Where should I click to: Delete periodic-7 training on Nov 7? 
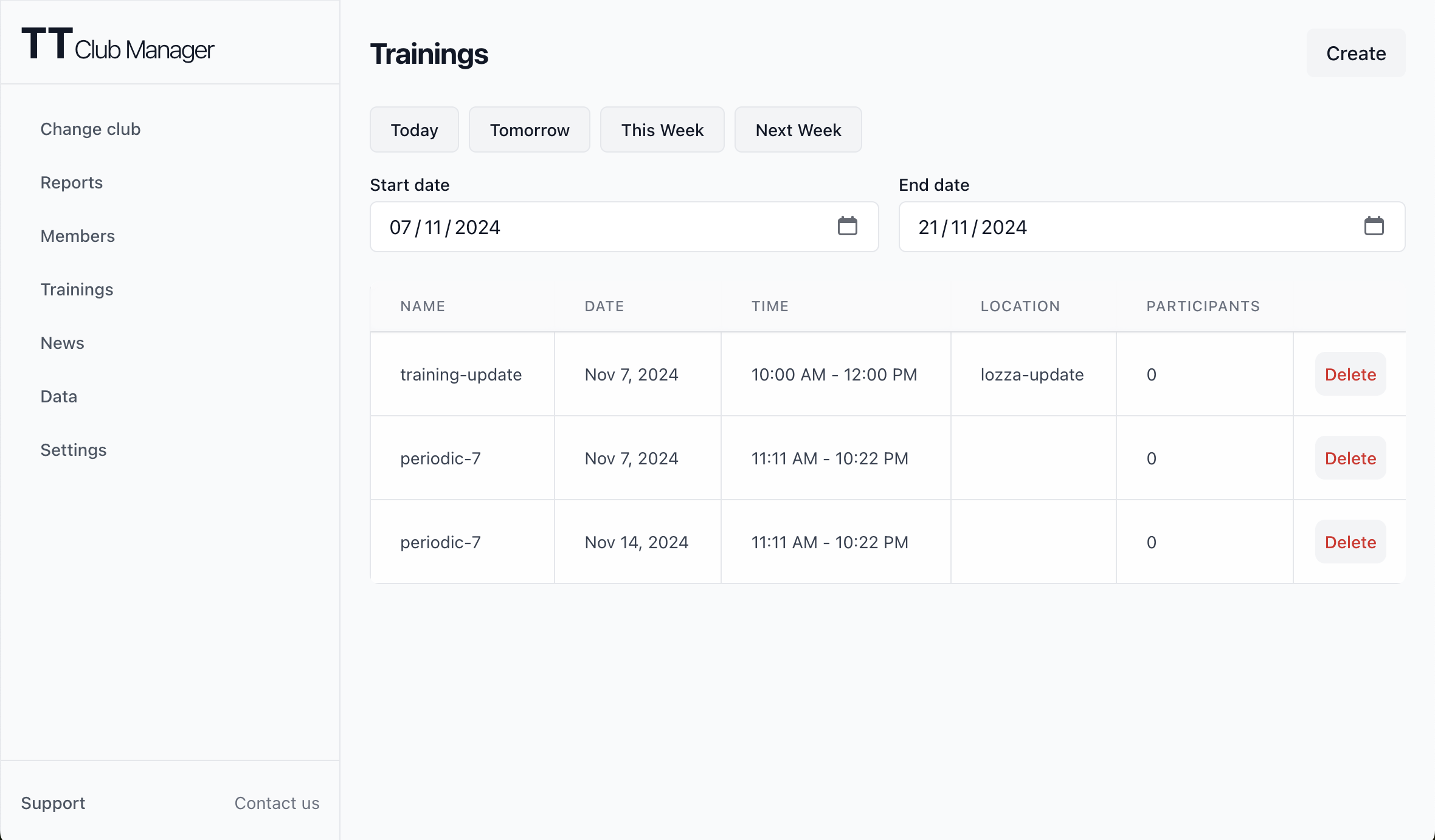pos(1350,458)
